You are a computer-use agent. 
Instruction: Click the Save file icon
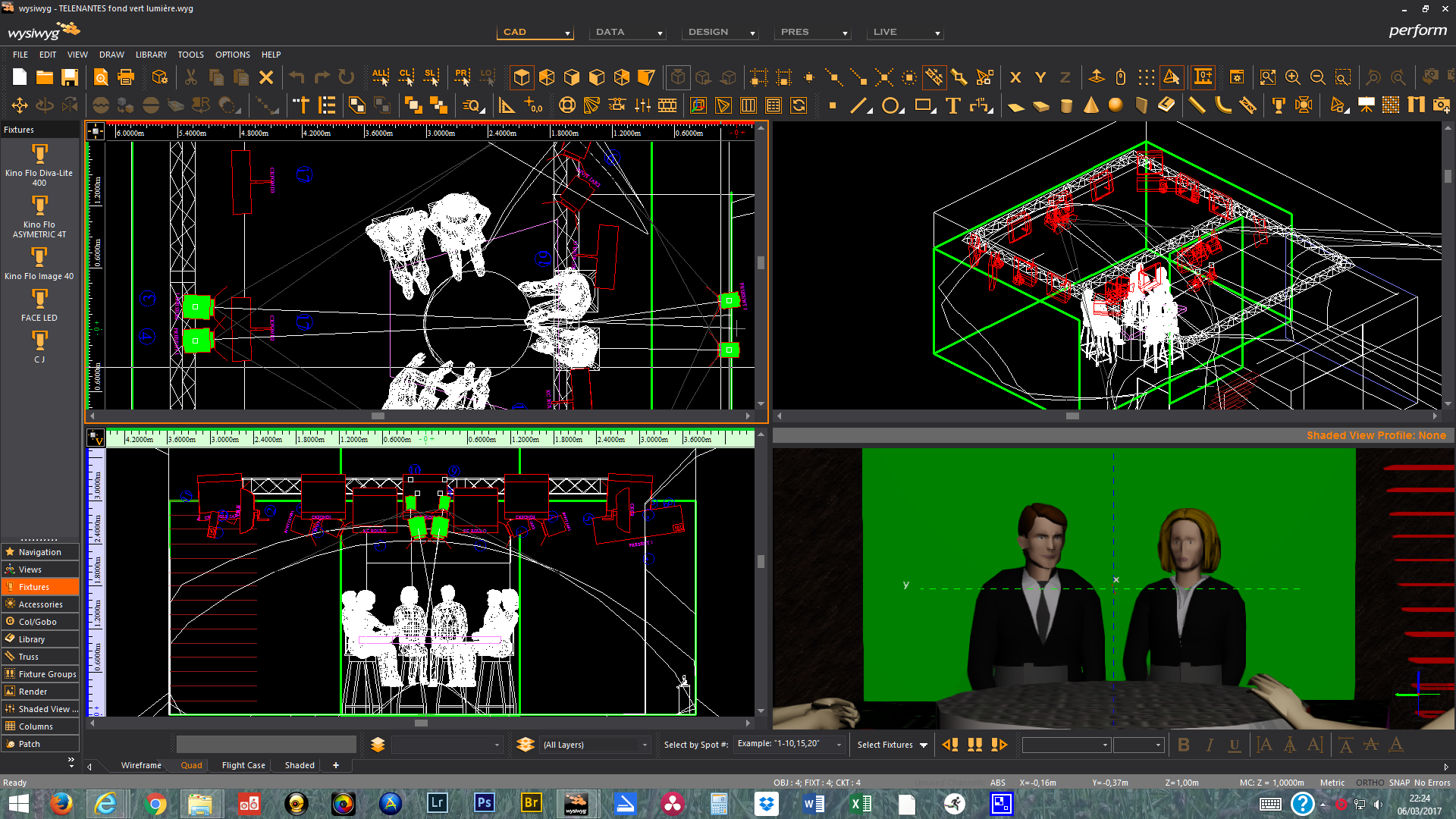tap(70, 77)
